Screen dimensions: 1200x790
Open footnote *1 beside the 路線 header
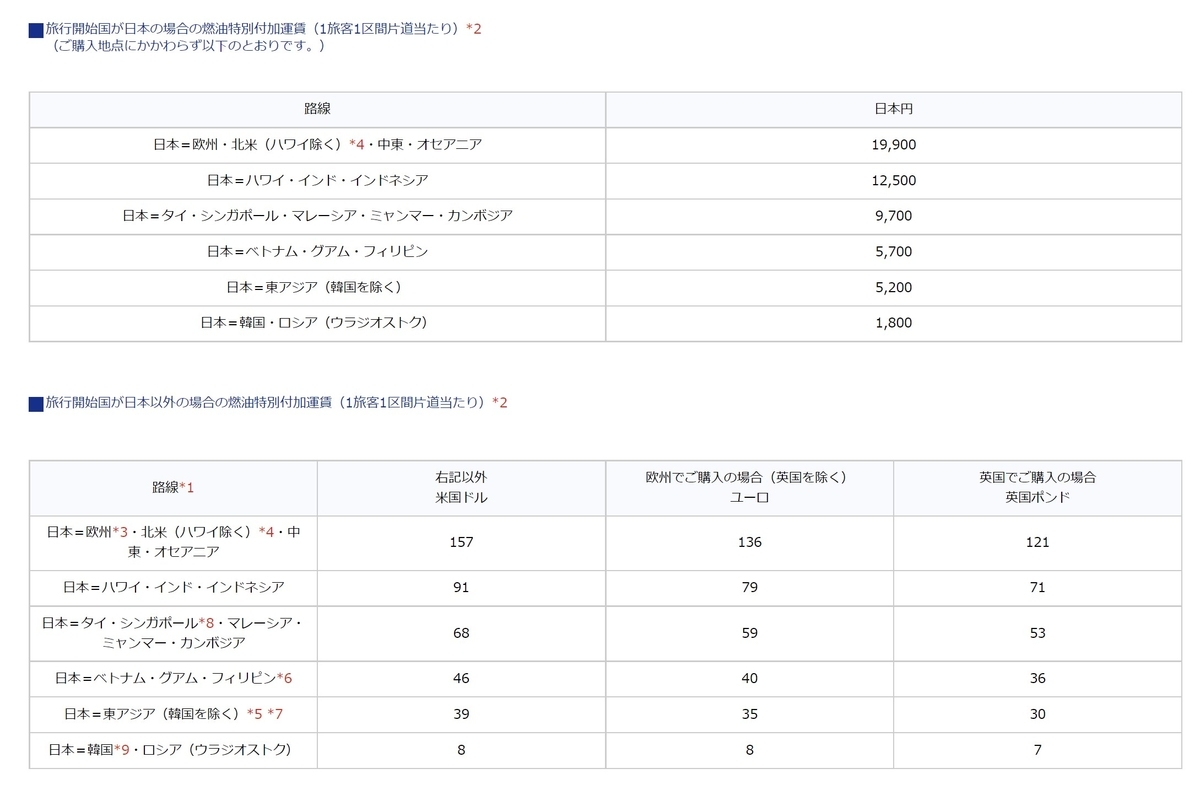click(186, 487)
